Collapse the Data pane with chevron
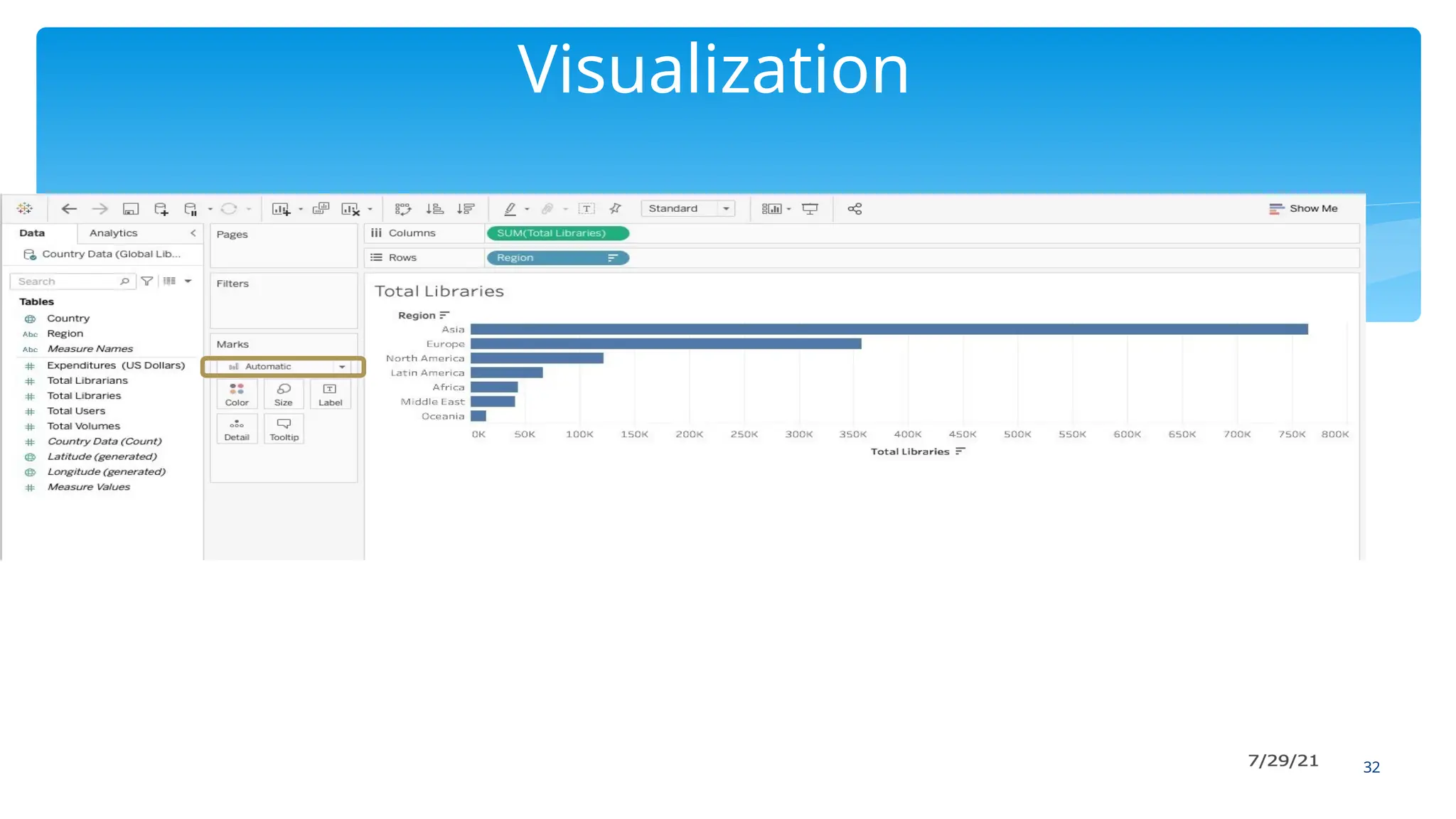Image resolution: width=1456 pixels, height=819 pixels. pyautogui.click(x=193, y=233)
